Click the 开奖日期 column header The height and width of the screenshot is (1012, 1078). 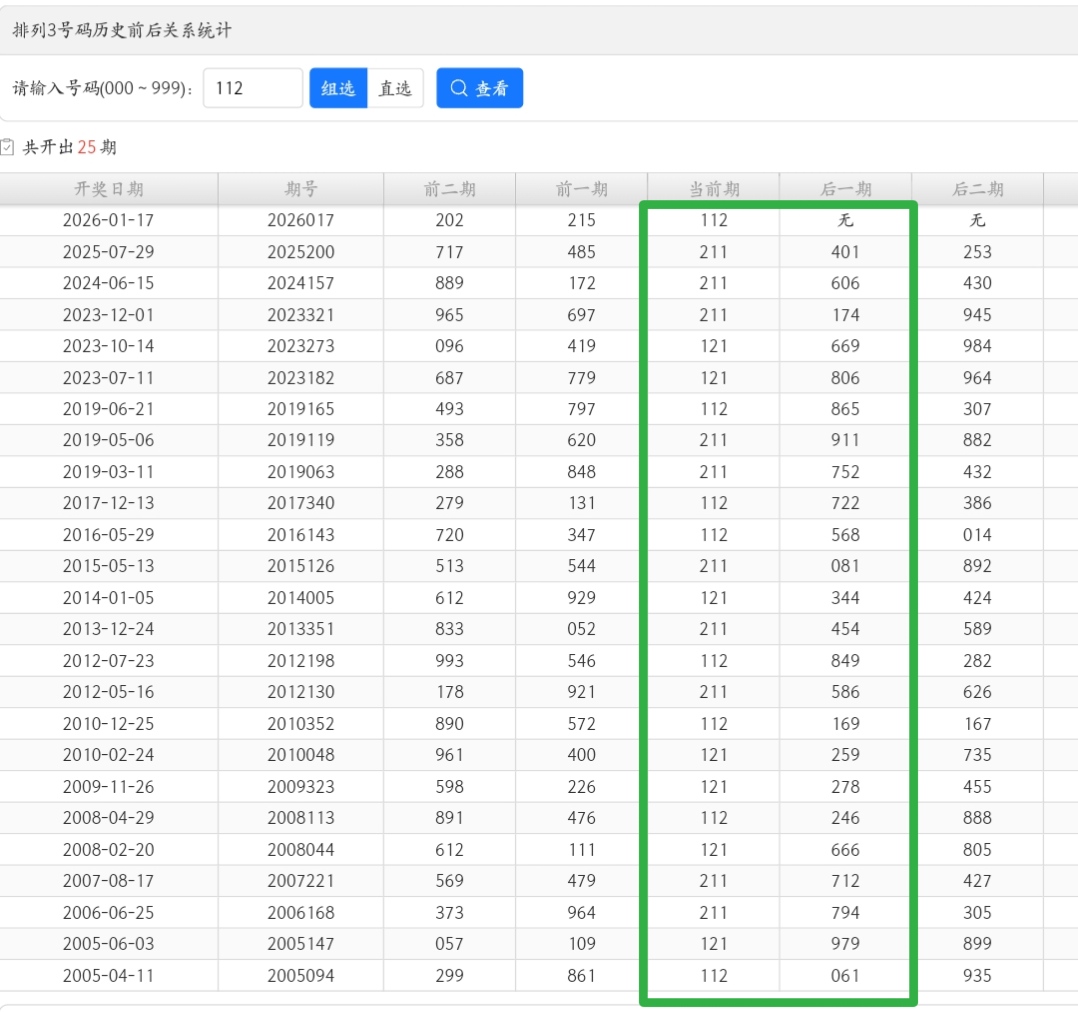pos(108,189)
